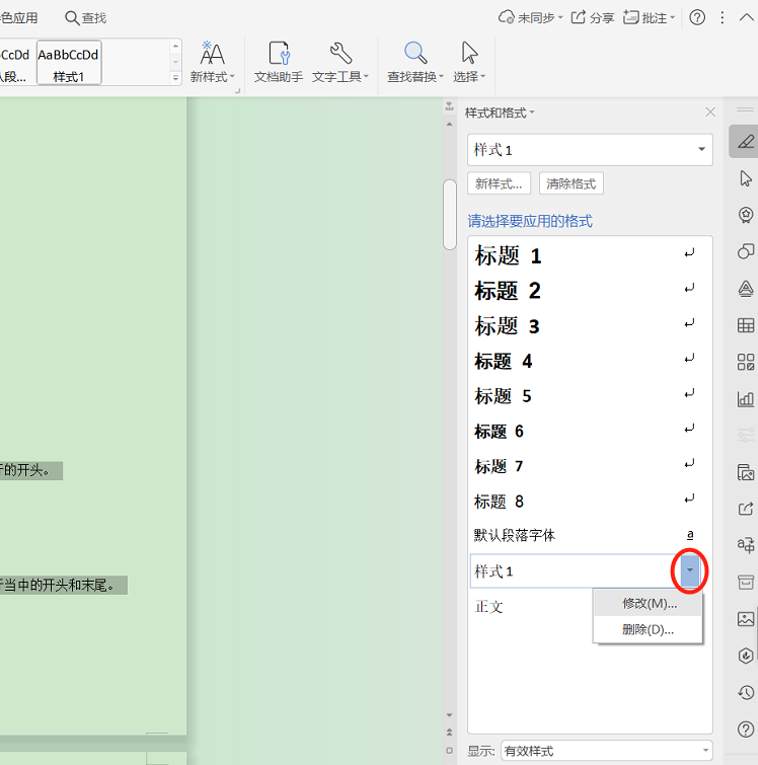
Task: Apply the 标题 1 style
Action: pyautogui.click(x=590, y=256)
